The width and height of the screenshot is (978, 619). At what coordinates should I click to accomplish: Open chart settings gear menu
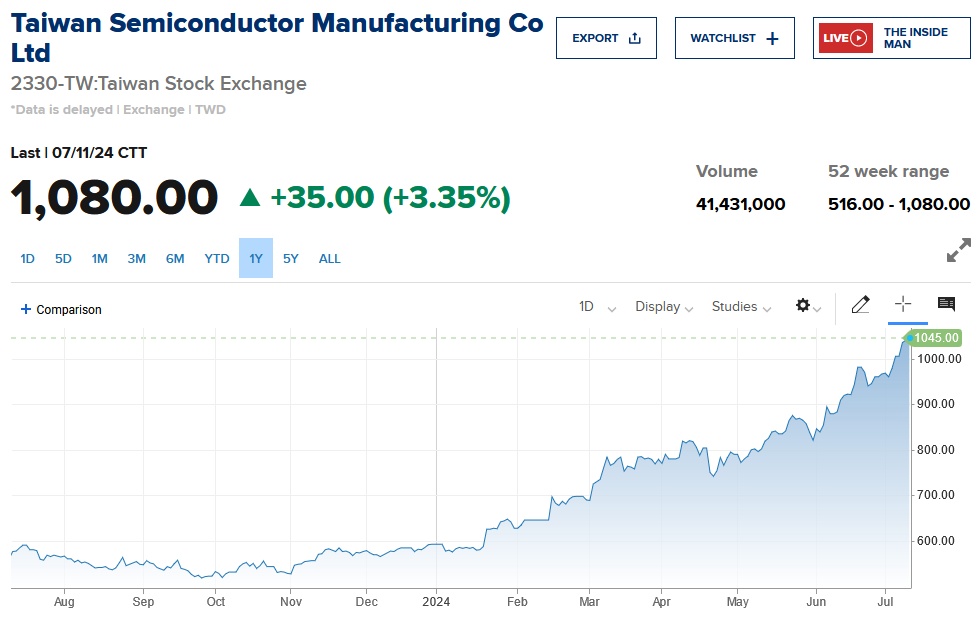(x=803, y=306)
